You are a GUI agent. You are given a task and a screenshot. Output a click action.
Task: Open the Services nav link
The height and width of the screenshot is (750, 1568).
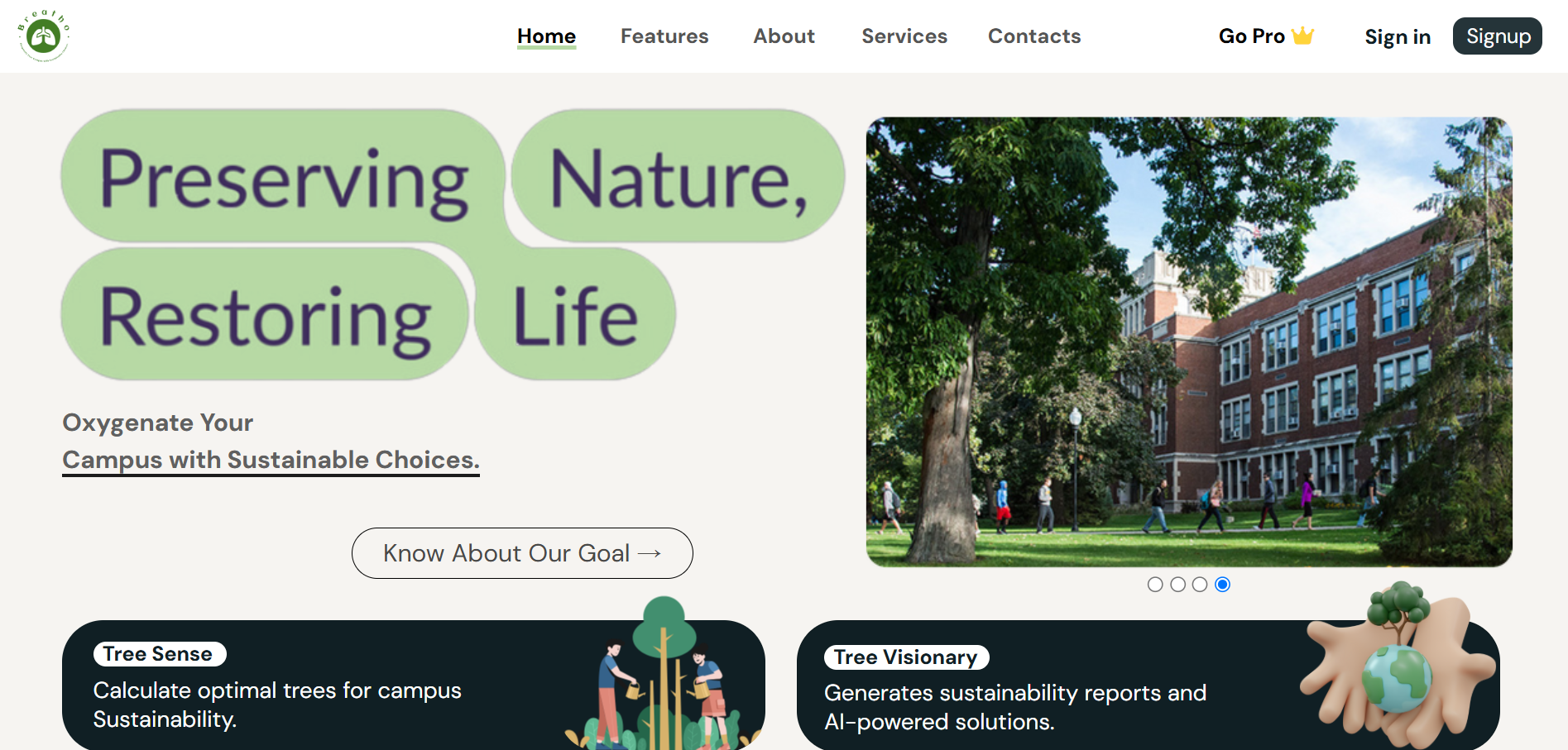[904, 36]
